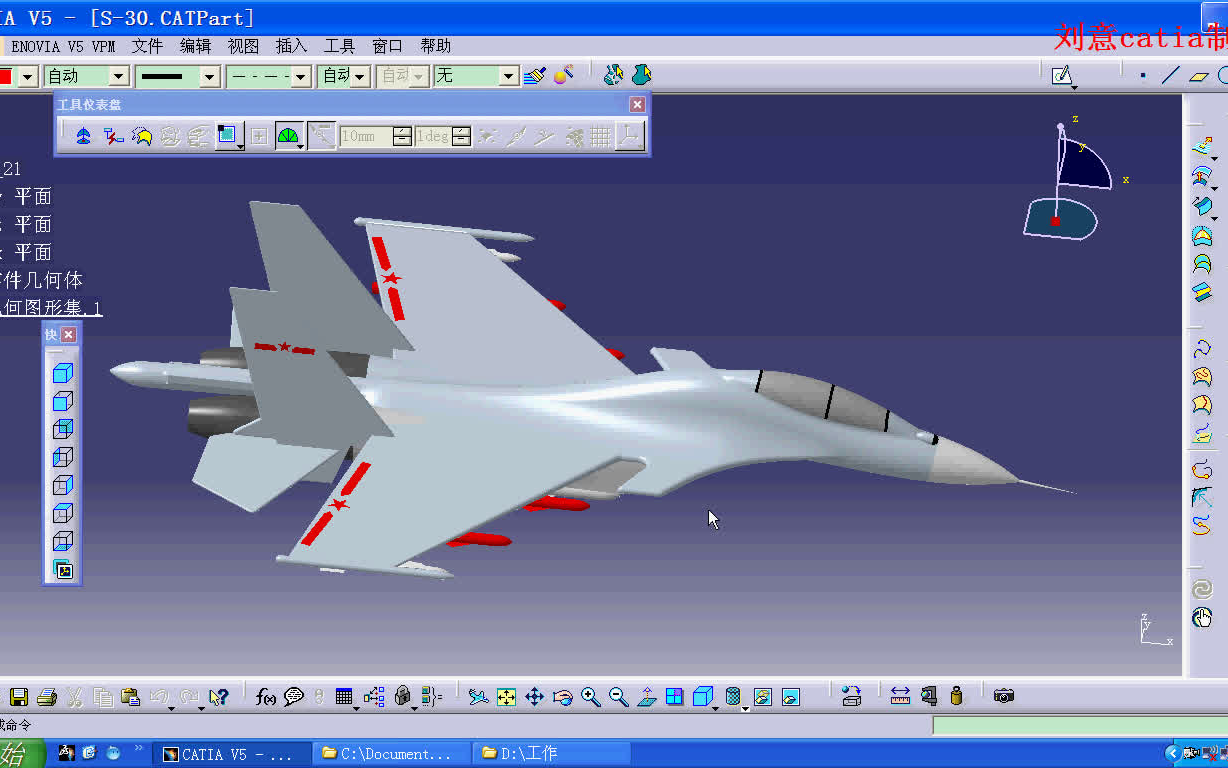Click the What's This help cursor icon
This screenshot has width=1228, height=768.
tap(219, 696)
